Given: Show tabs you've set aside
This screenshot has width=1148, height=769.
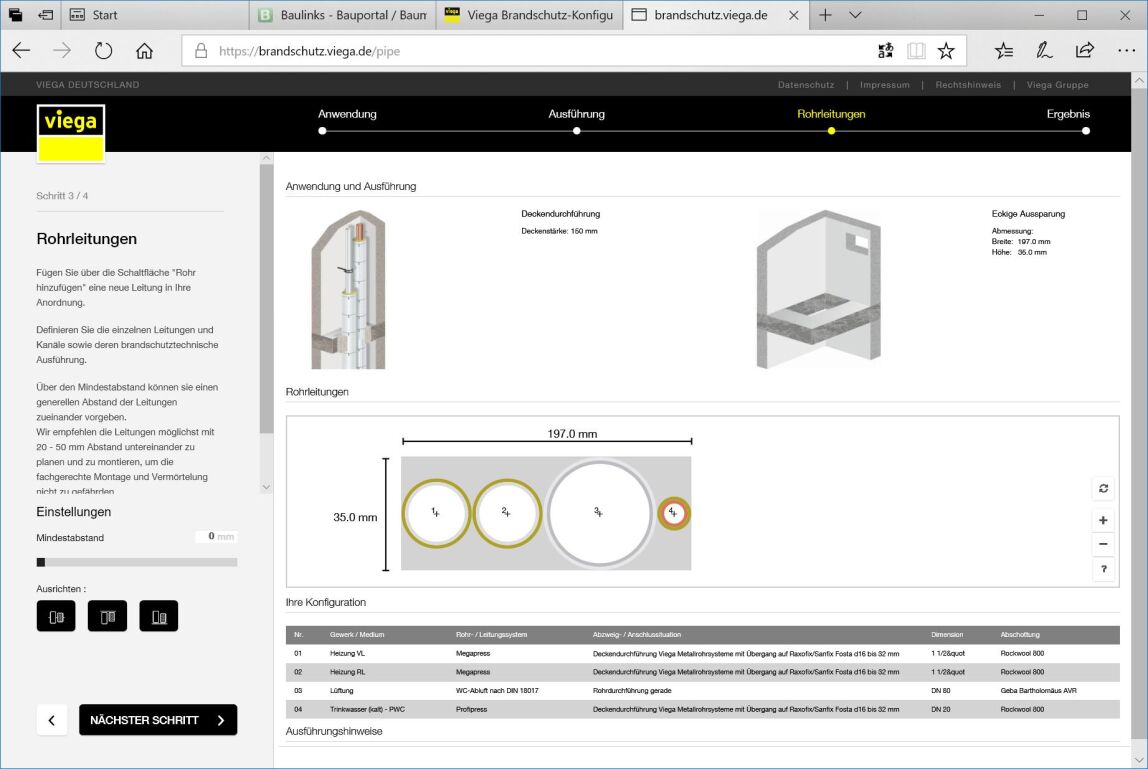Looking at the screenshot, I should coord(15,15).
